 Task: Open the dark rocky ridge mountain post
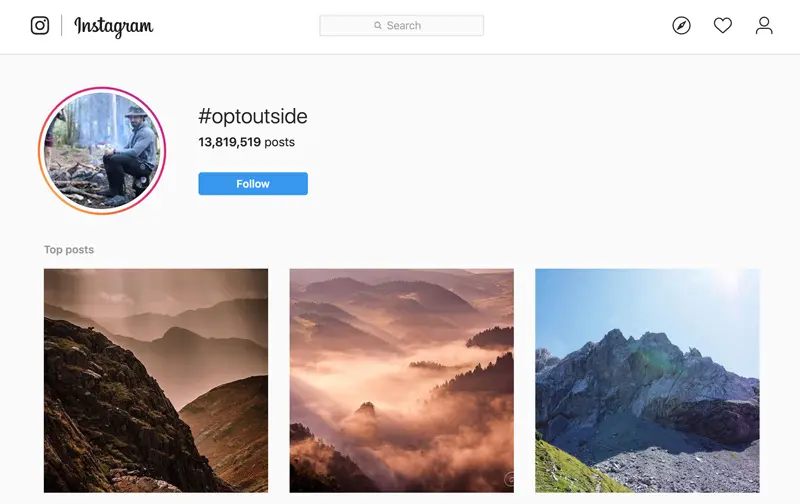tap(156, 381)
